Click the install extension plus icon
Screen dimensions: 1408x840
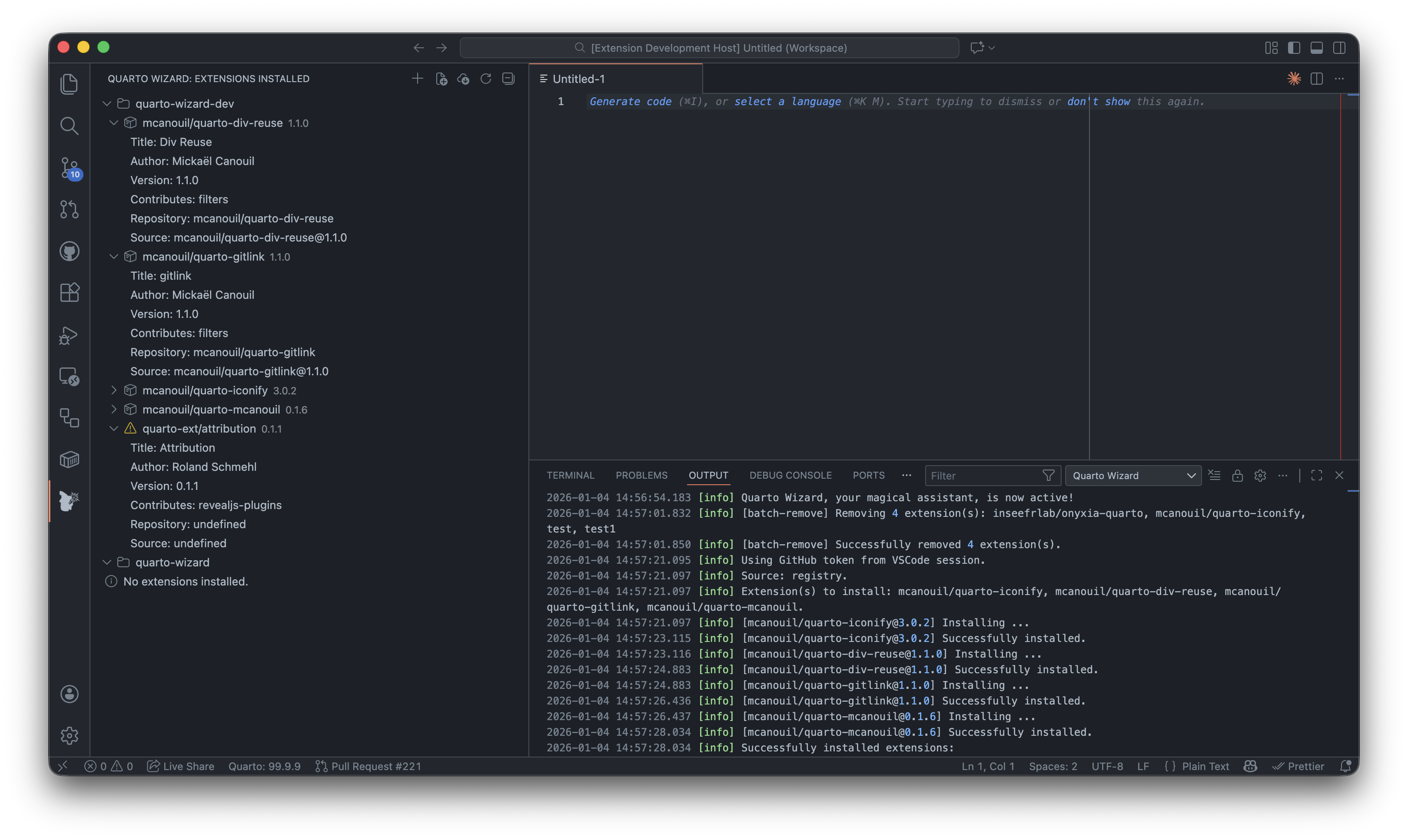(x=418, y=79)
